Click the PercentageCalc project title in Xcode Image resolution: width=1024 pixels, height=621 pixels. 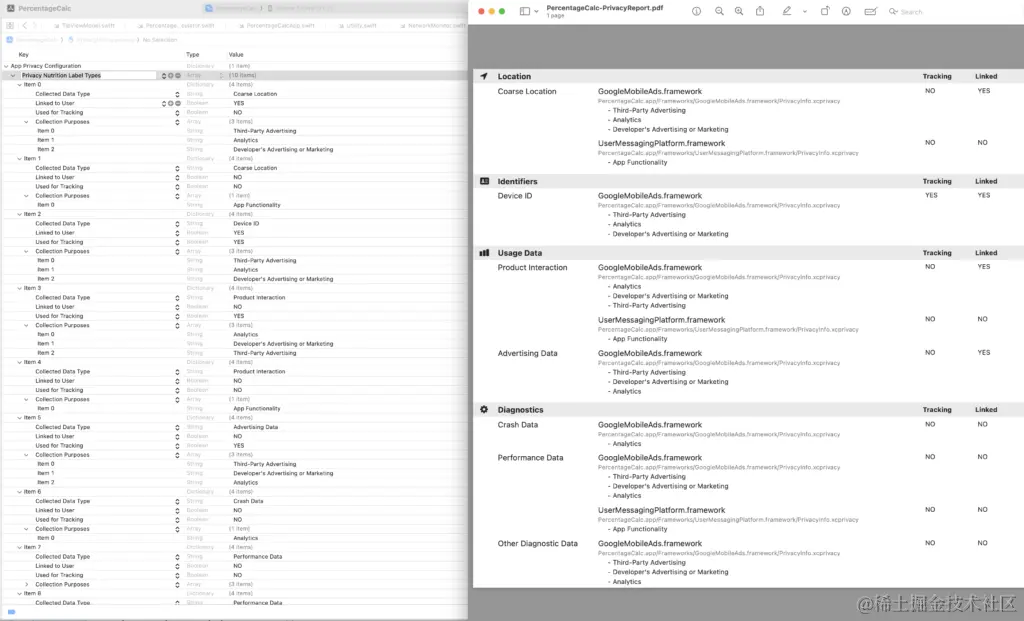coord(44,8)
